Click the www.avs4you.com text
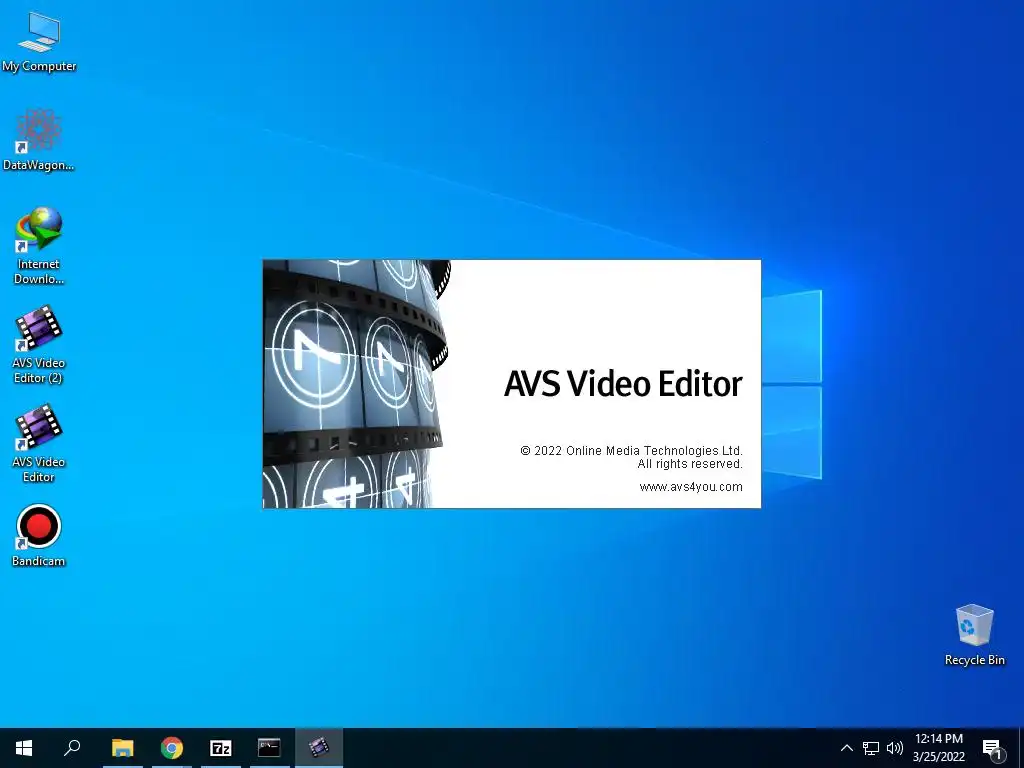The width and height of the screenshot is (1024, 768). pyautogui.click(x=691, y=487)
